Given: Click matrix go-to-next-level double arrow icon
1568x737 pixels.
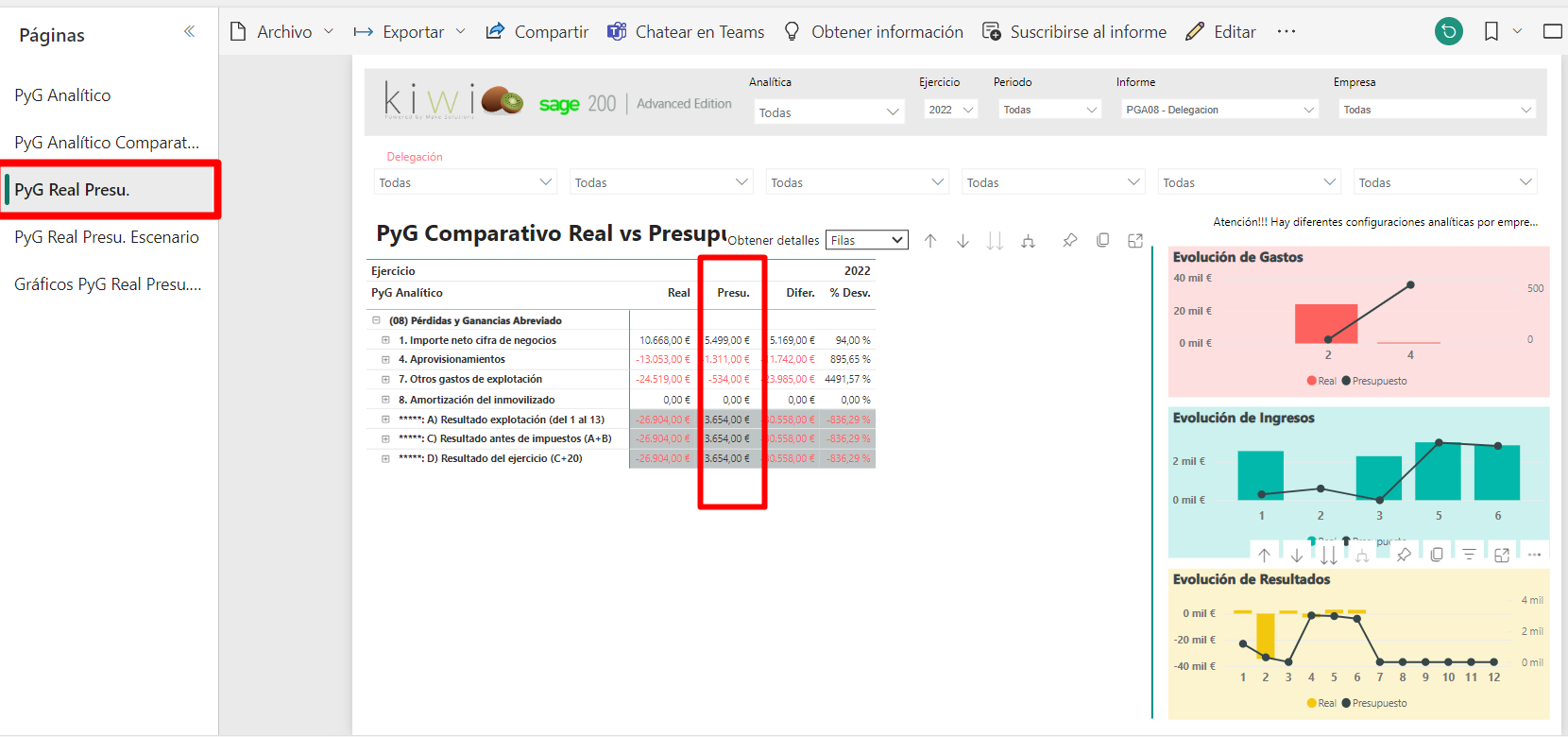Looking at the screenshot, I should click(x=995, y=241).
